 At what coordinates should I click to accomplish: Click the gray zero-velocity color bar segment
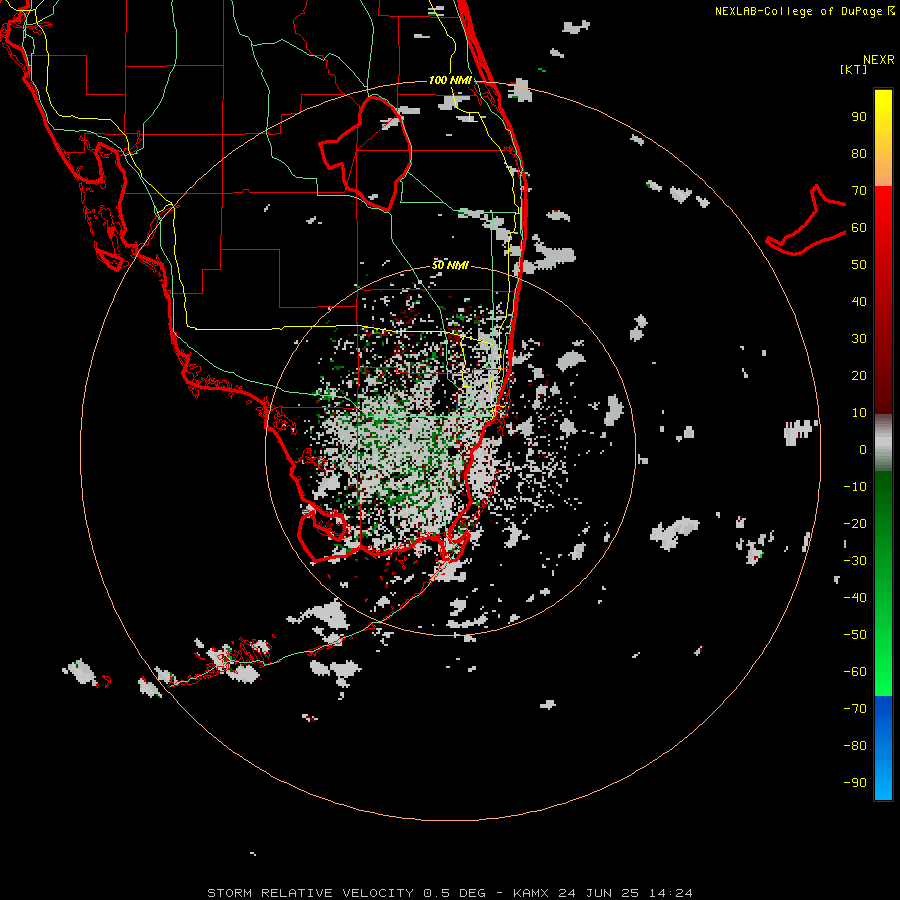point(883,443)
